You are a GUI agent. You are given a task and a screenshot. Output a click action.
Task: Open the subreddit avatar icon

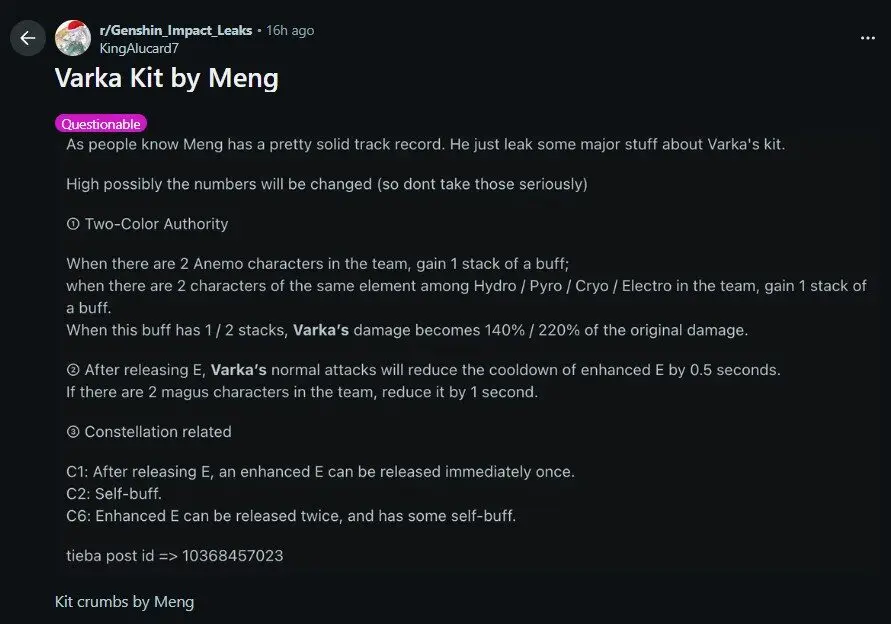[73, 38]
